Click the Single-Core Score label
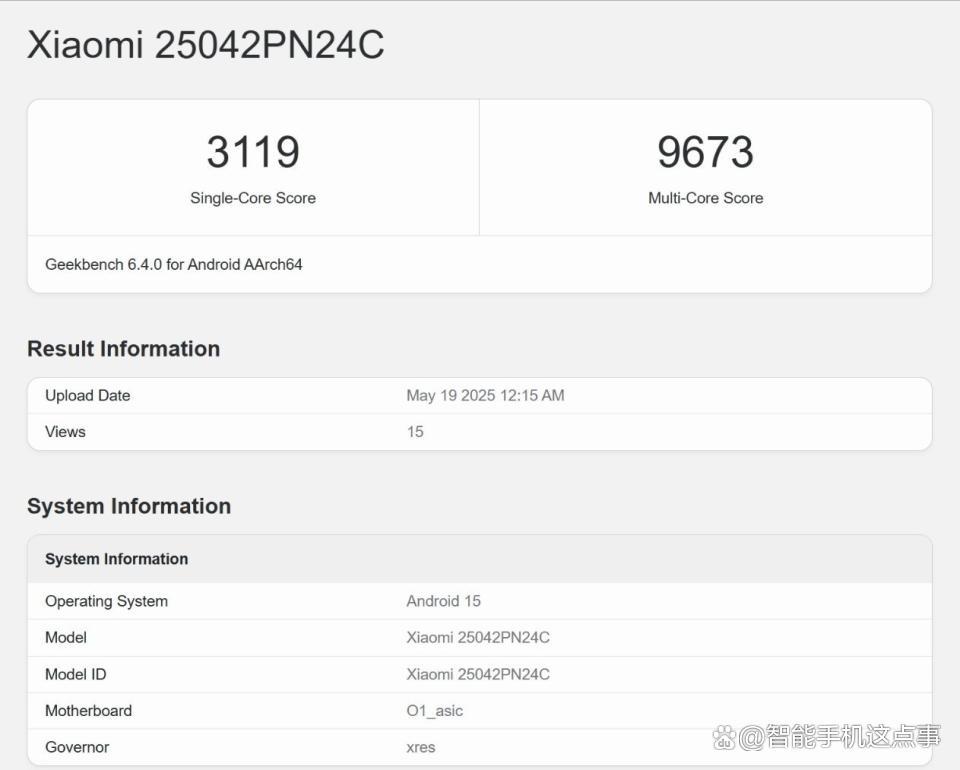The height and width of the screenshot is (770, 960). pos(253,198)
